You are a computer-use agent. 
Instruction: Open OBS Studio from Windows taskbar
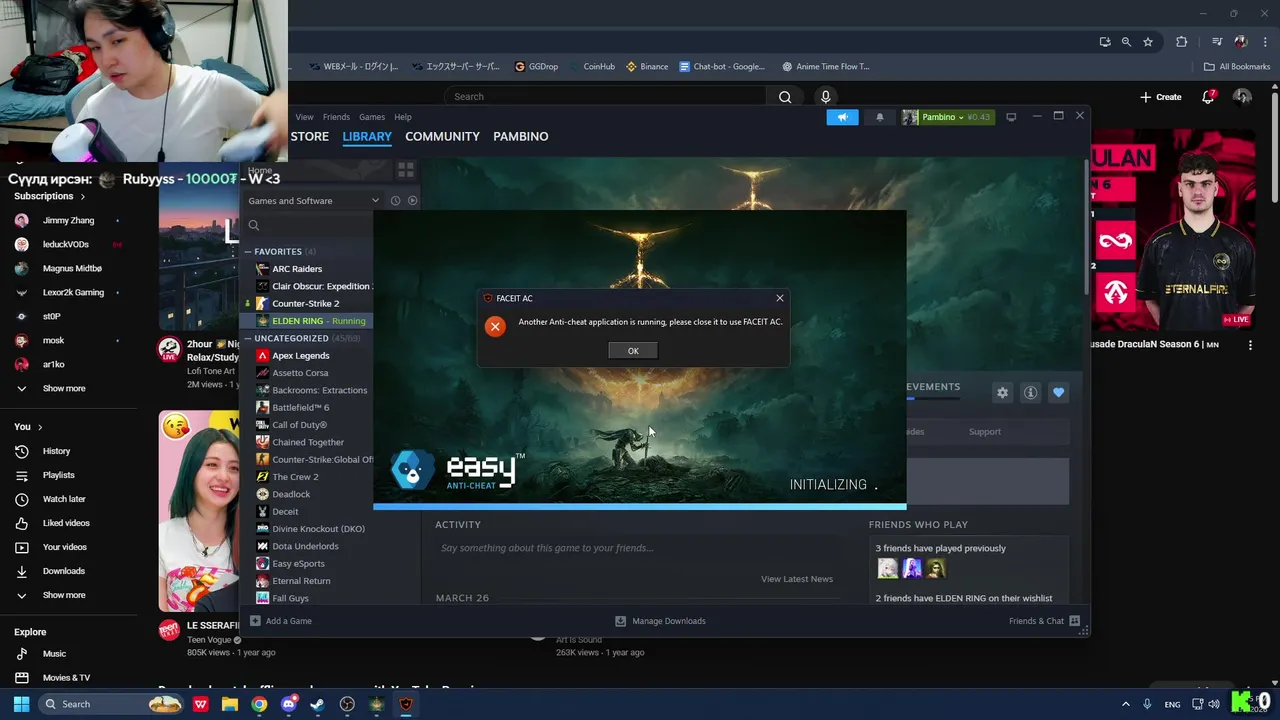[347, 704]
